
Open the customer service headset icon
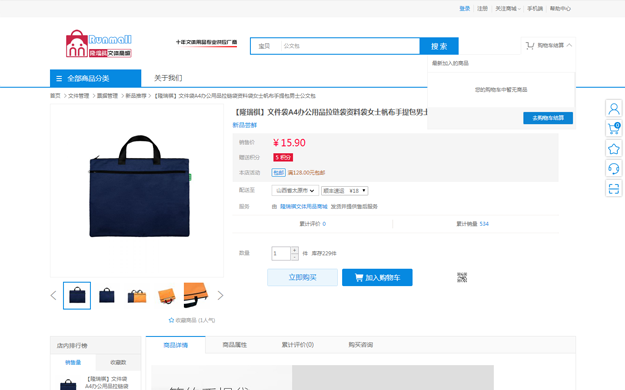point(614,168)
